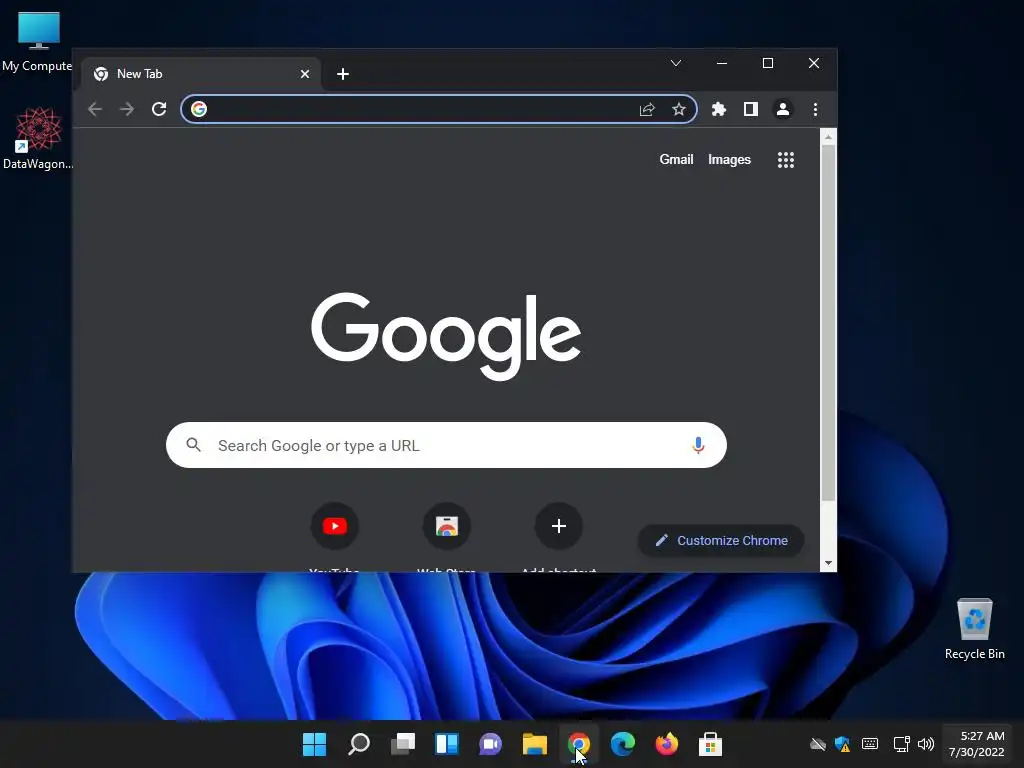Screen dimensions: 1024x768
Task: Launch Firefox from the taskbar
Action: click(x=667, y=744)
